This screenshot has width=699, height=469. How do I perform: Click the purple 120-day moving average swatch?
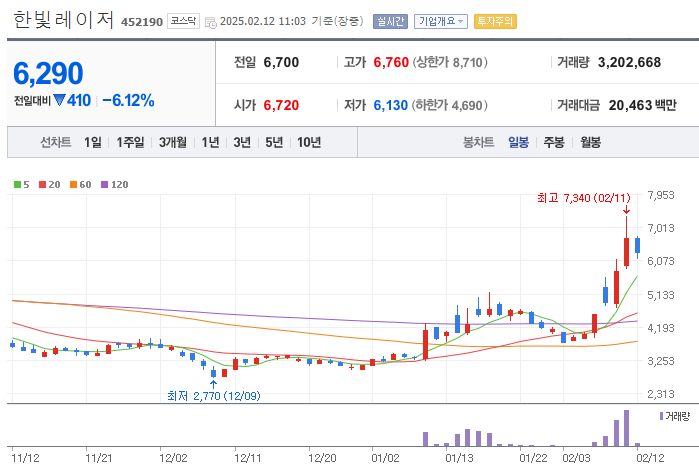pos(105,185)
